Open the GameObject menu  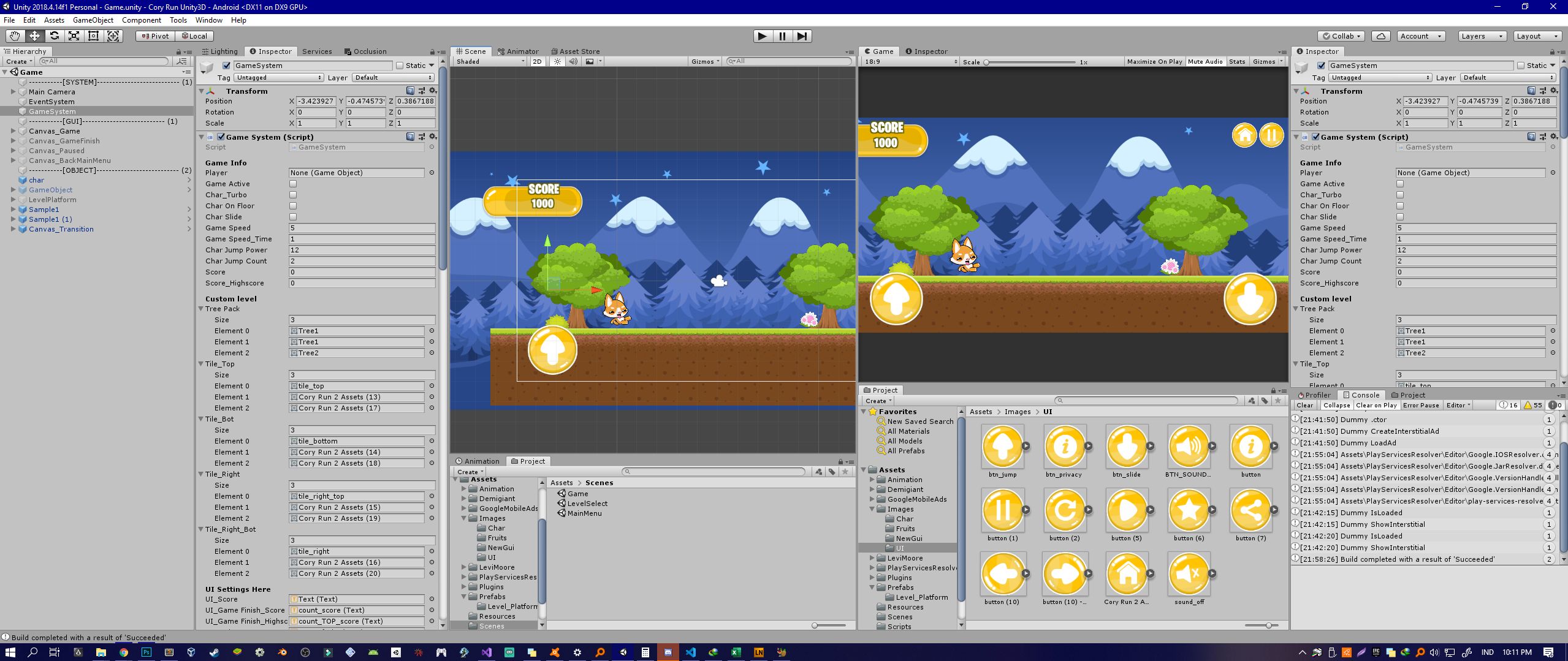93,20
